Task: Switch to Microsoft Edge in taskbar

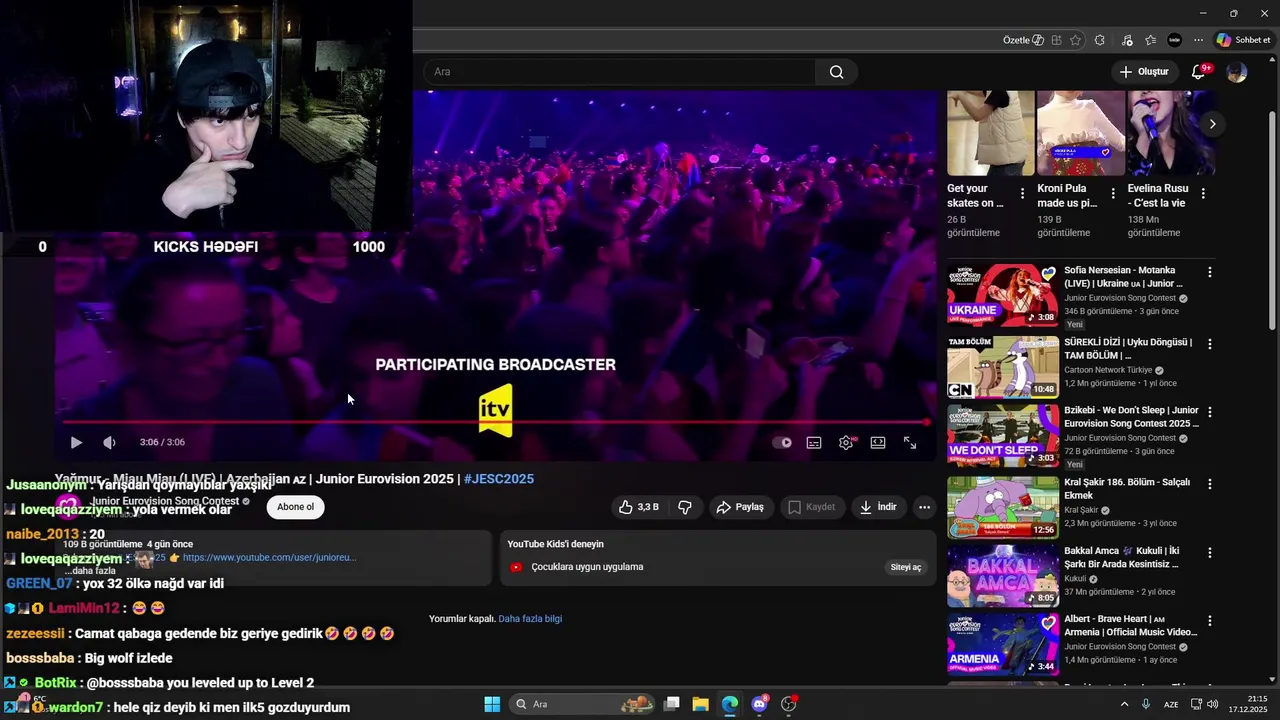Action: pyautogui.click(x=730, y=704)
